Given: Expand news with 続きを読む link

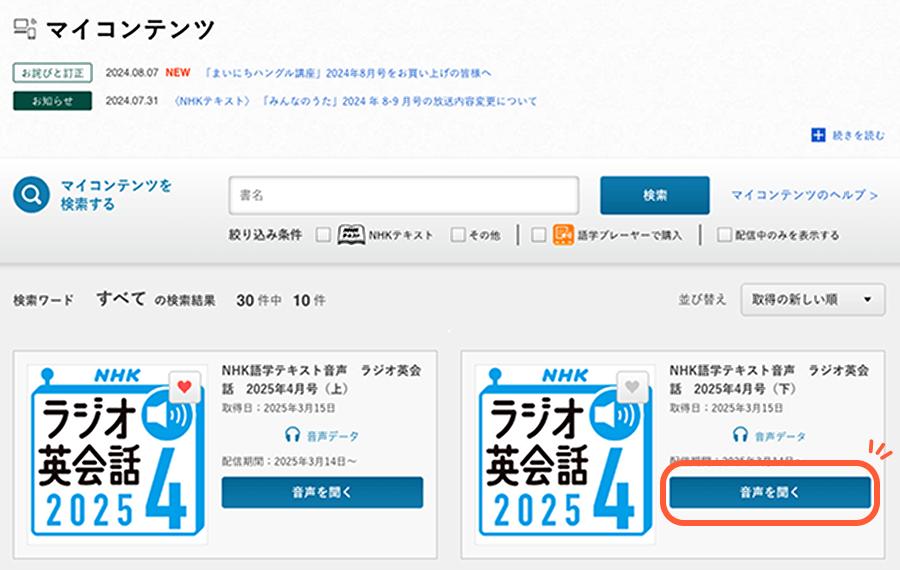Looking at the screenshot, I should [858, 135].
